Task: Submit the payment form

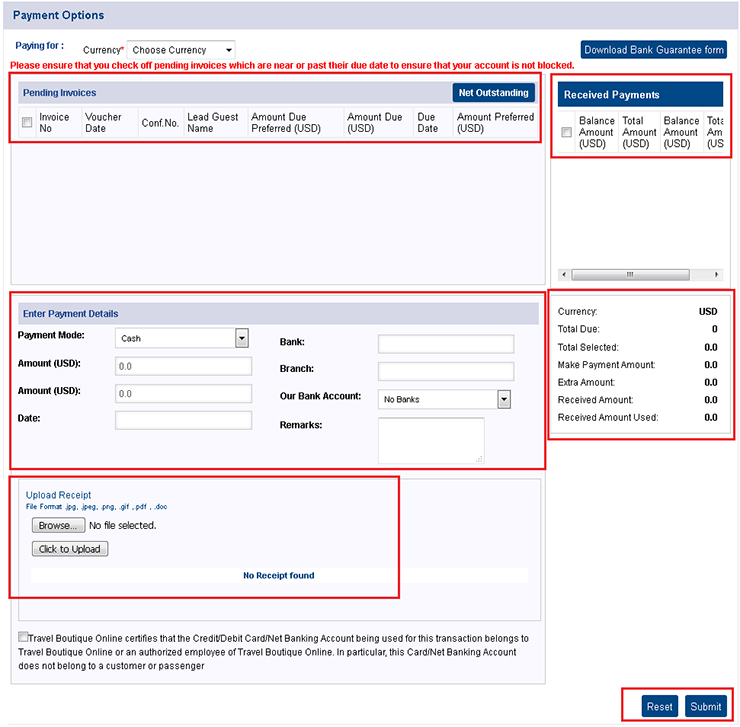Action: pos(705,706)
